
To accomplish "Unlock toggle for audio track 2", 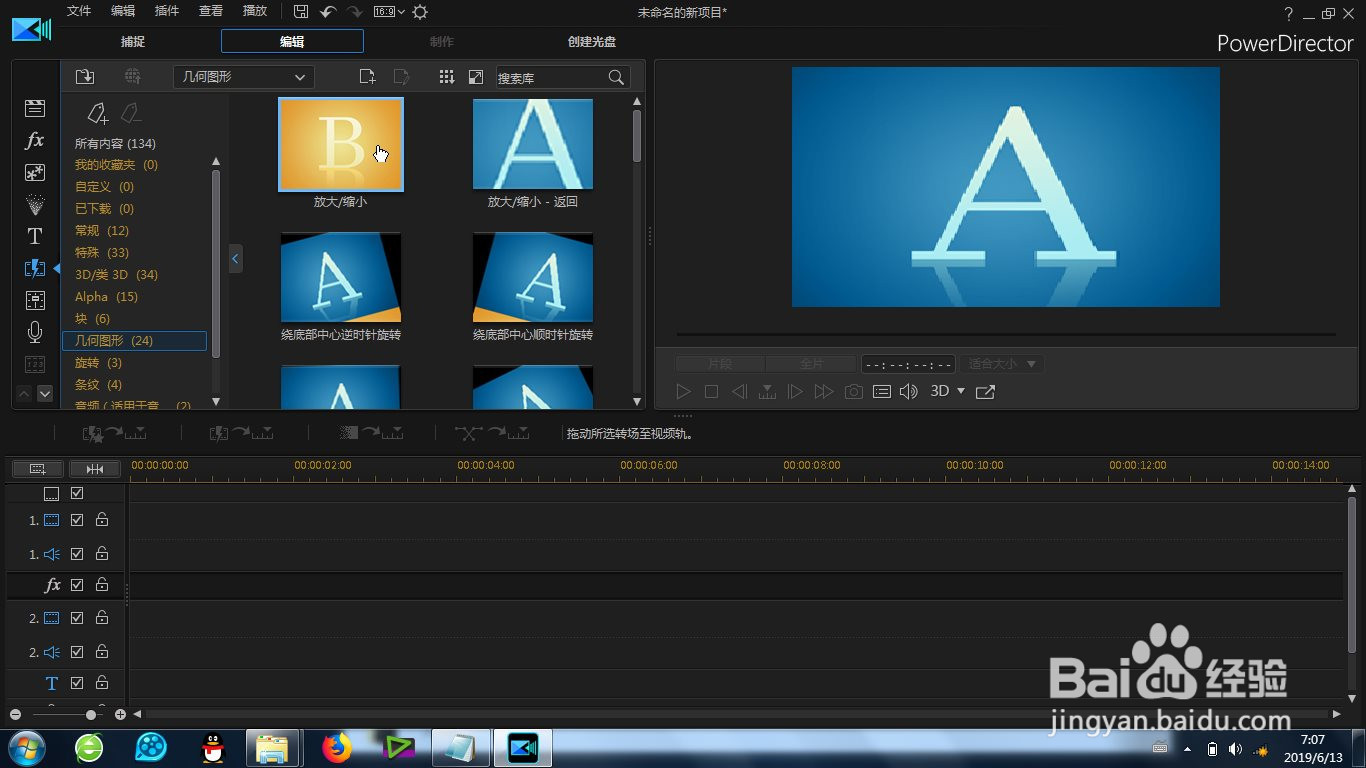I will (x=102, y=652).
